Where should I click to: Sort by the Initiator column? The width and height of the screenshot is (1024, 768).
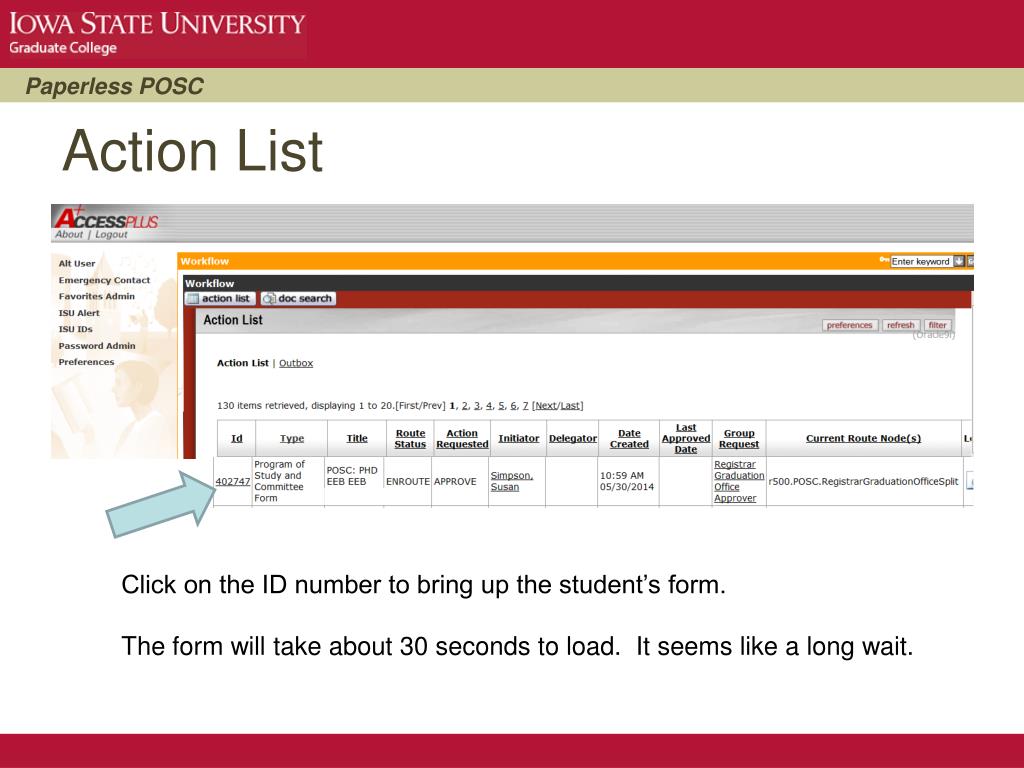[x=519, y=438]
